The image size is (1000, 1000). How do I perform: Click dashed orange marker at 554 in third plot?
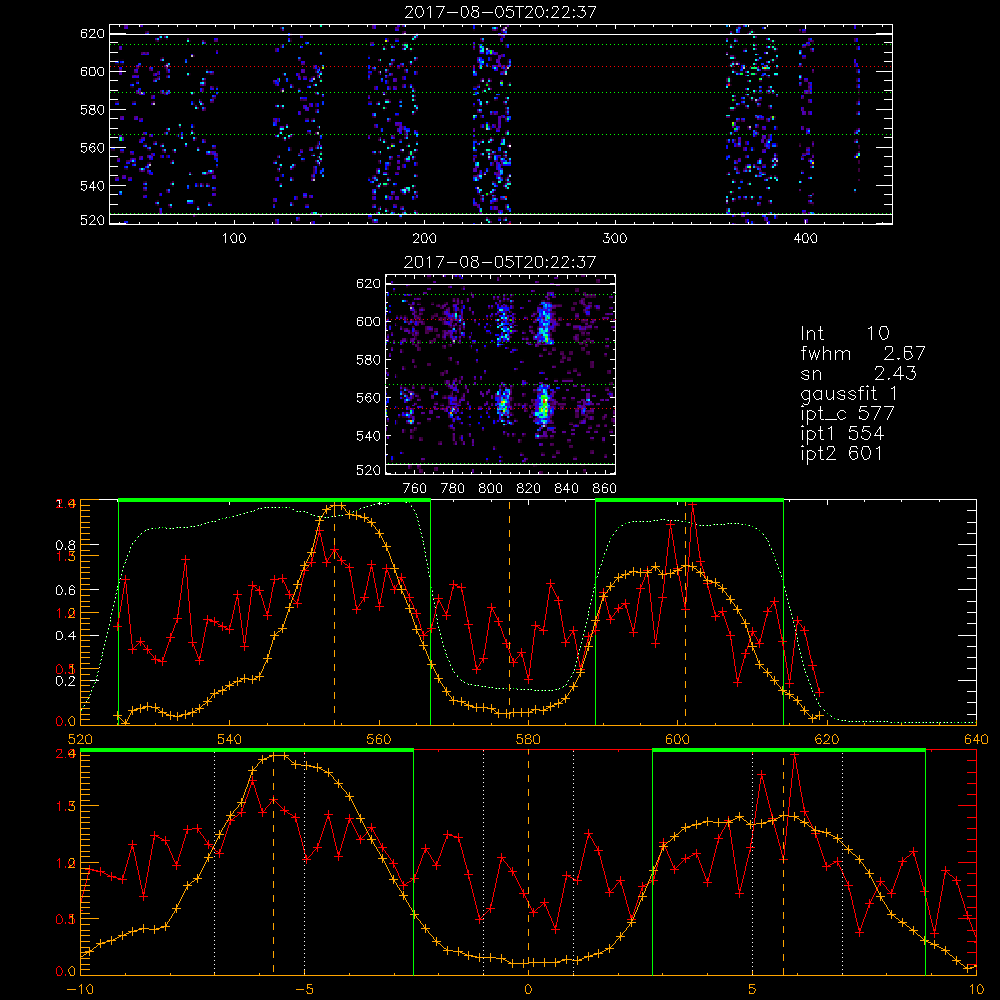tap(334, 614)
